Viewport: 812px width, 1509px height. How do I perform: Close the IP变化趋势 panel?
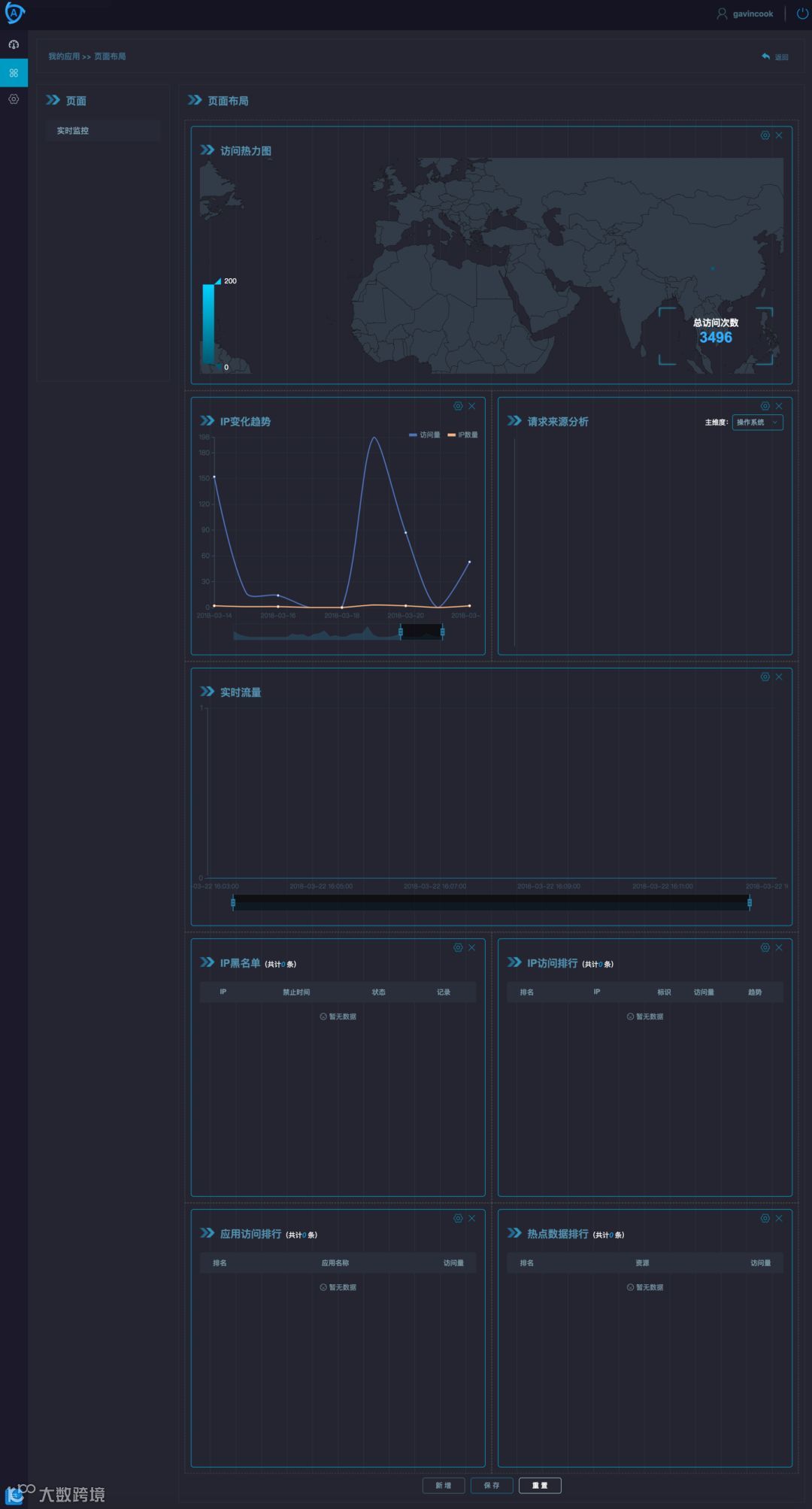pos(471,406)
